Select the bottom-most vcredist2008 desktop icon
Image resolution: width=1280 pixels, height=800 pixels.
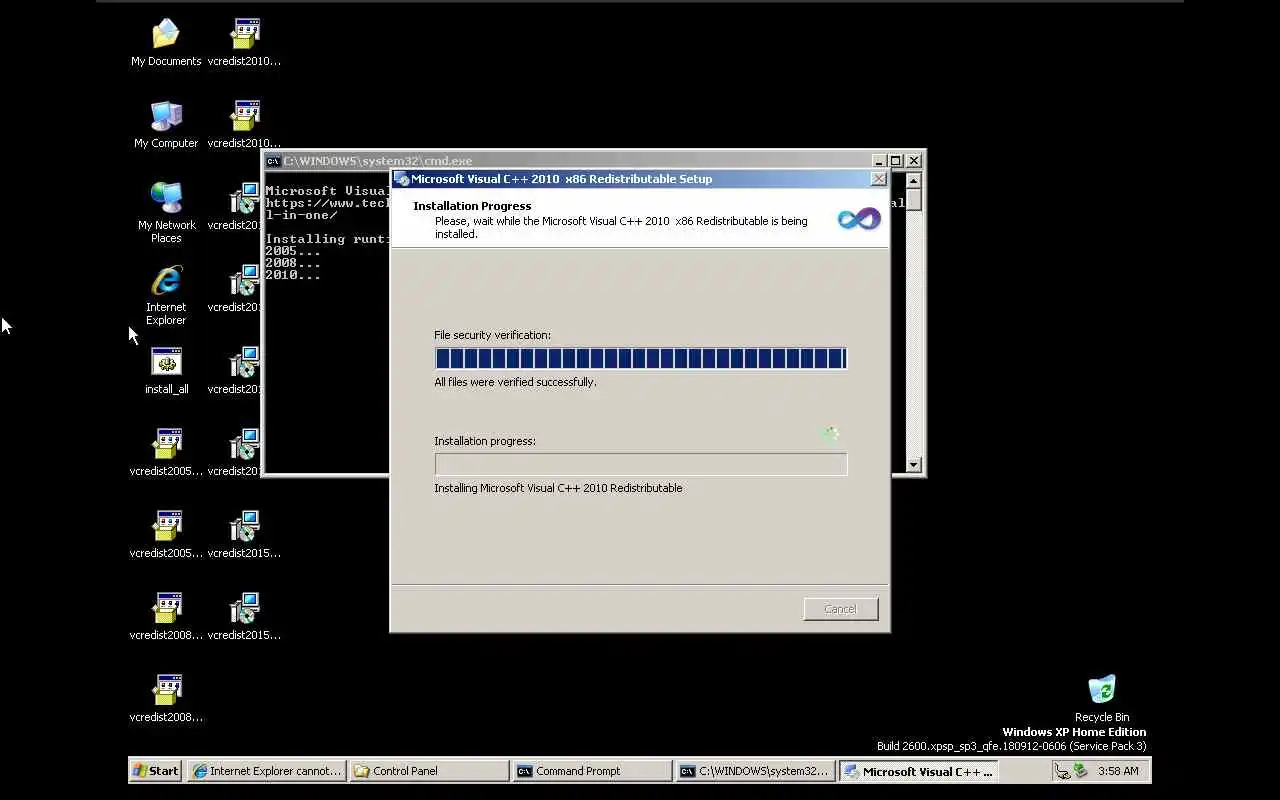(x=166, y=698)
